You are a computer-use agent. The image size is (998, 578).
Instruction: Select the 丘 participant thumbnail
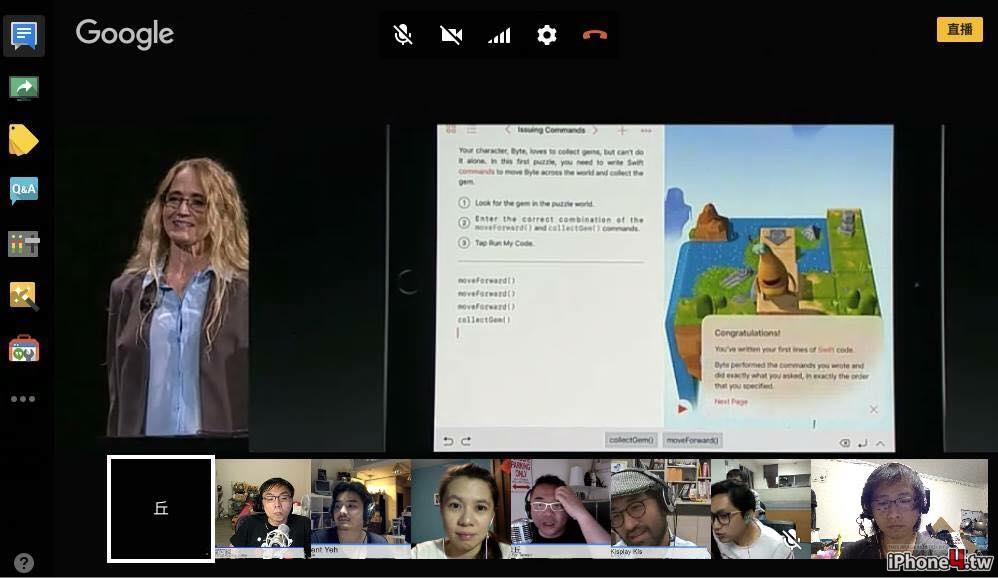pyautogui.click(x=161, y=509)
